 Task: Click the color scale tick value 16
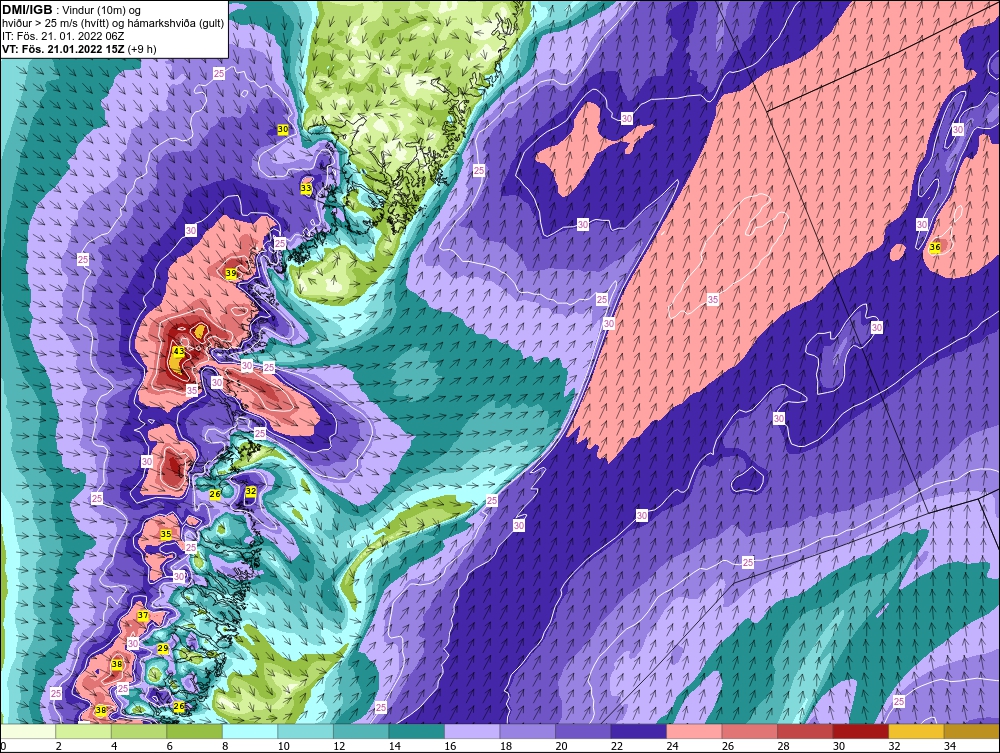tap(450, 746)
